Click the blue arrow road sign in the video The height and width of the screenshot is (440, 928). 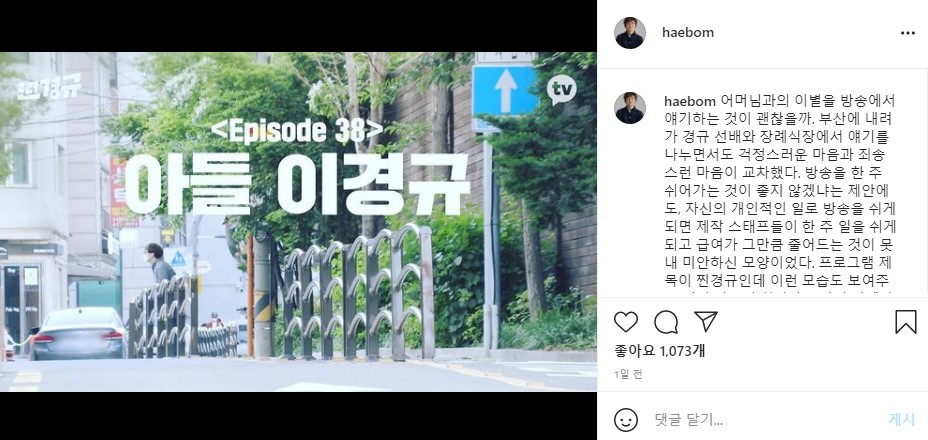505,91
